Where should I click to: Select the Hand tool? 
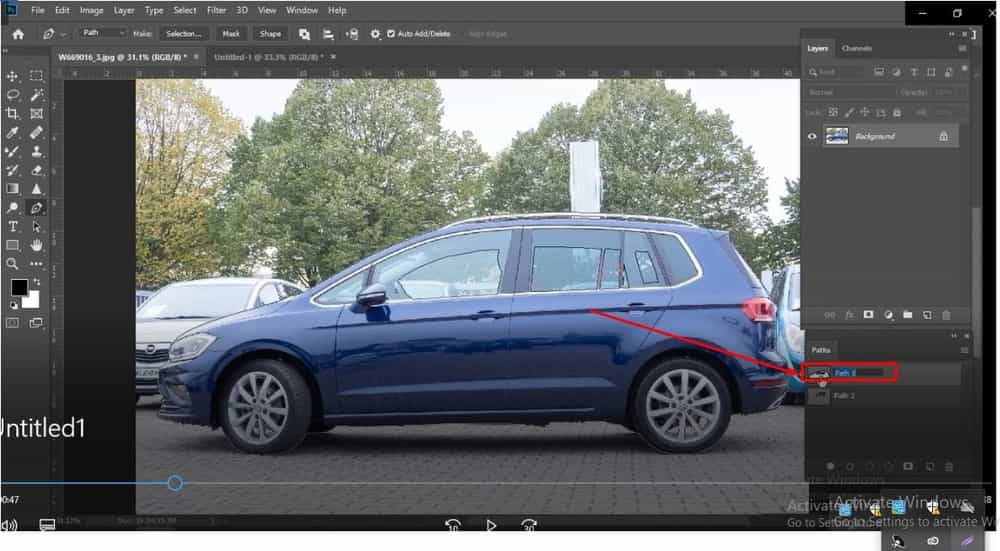point(36,246)
